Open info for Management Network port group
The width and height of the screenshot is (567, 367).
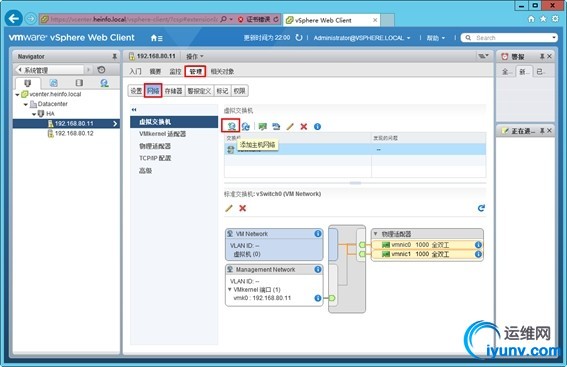coord(318,269)
